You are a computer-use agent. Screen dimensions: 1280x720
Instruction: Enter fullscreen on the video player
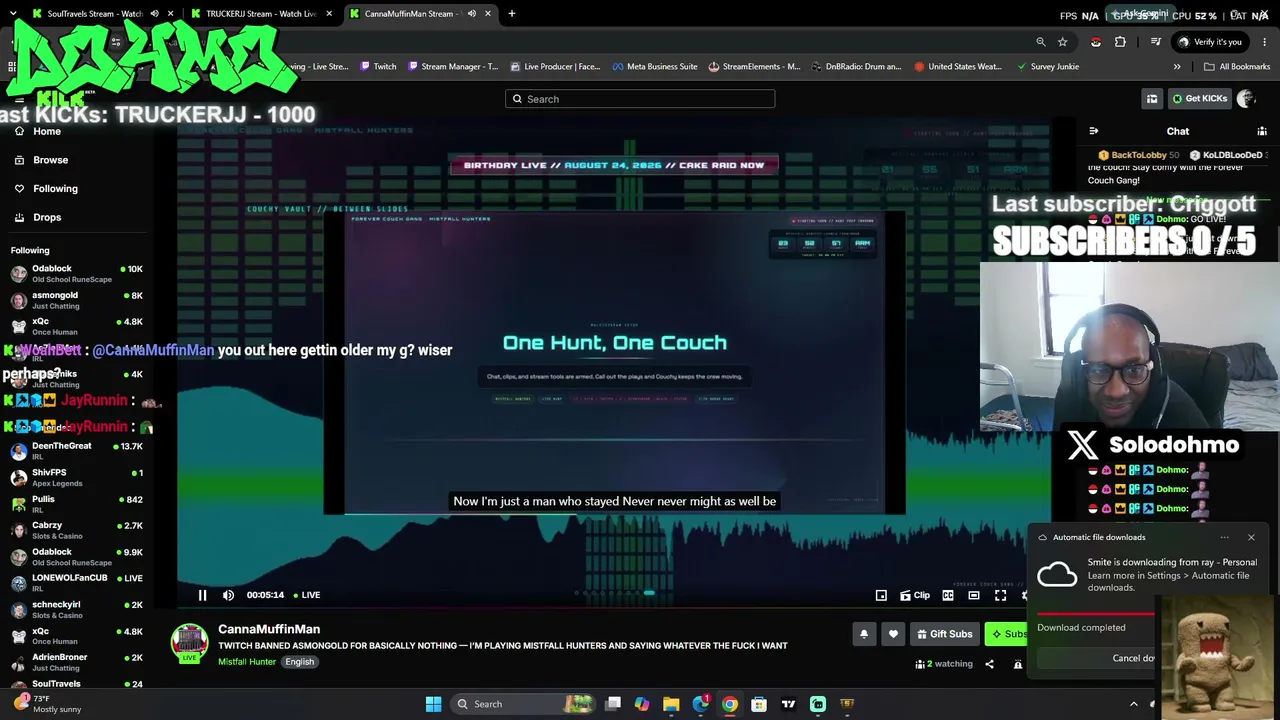click(x=1000, y=595)
